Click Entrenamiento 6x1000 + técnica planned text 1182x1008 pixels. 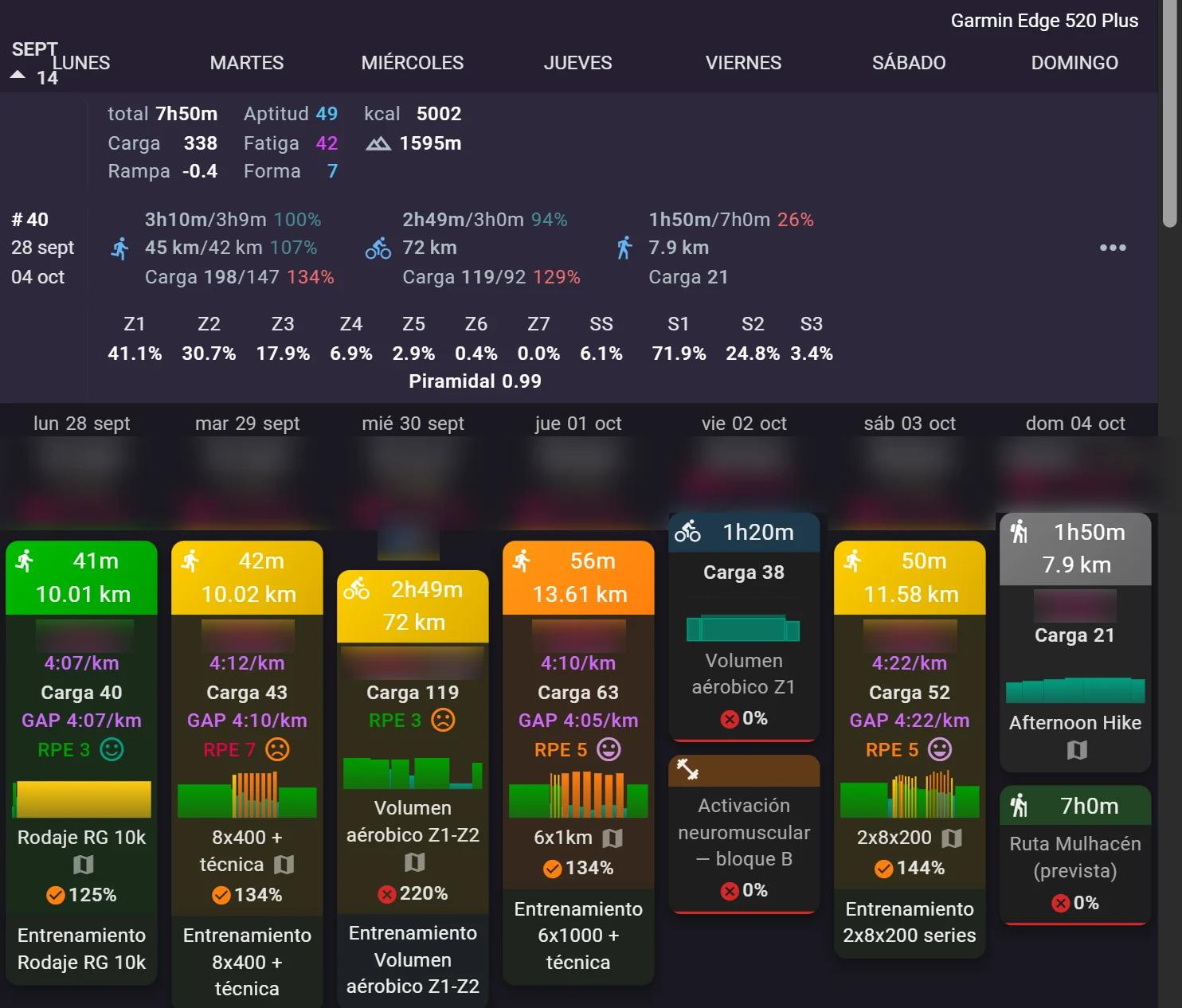coord(578,936)
